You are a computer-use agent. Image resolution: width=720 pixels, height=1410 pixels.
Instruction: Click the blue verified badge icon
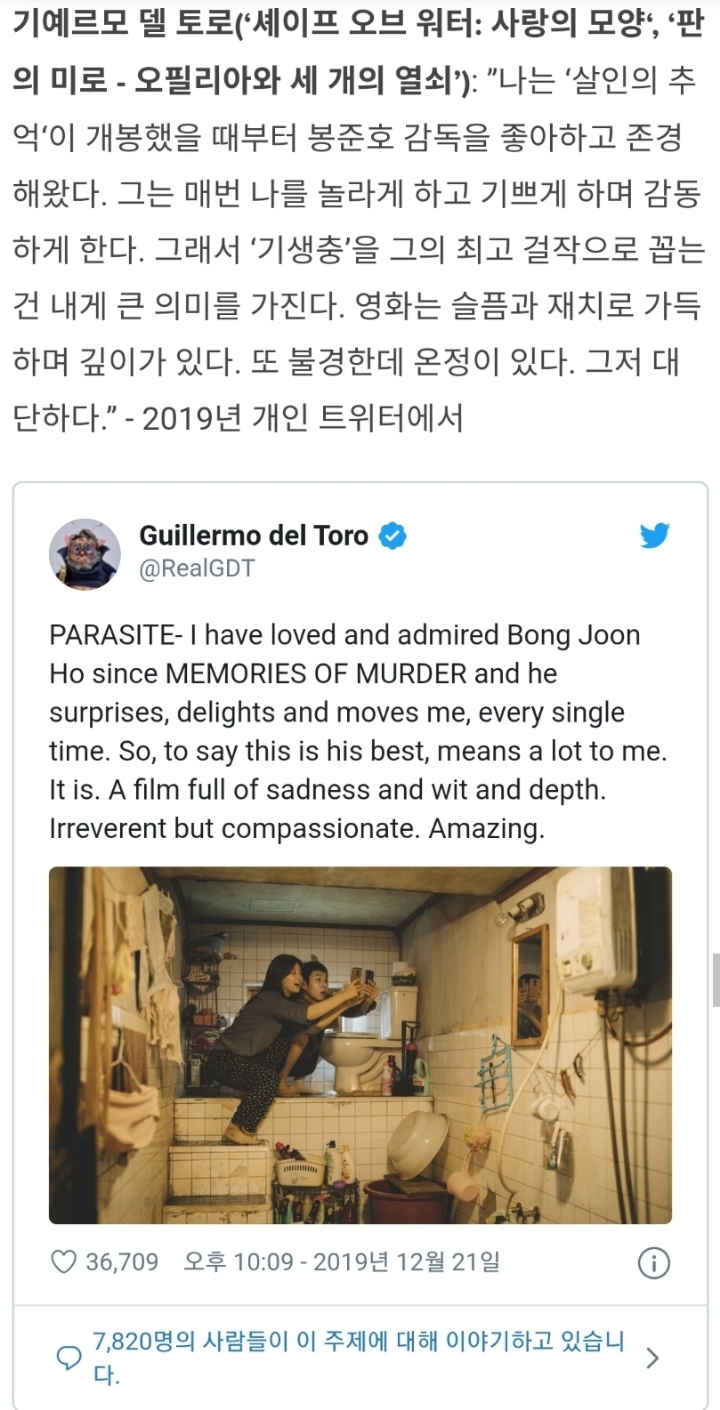click(x=394, y=535)
